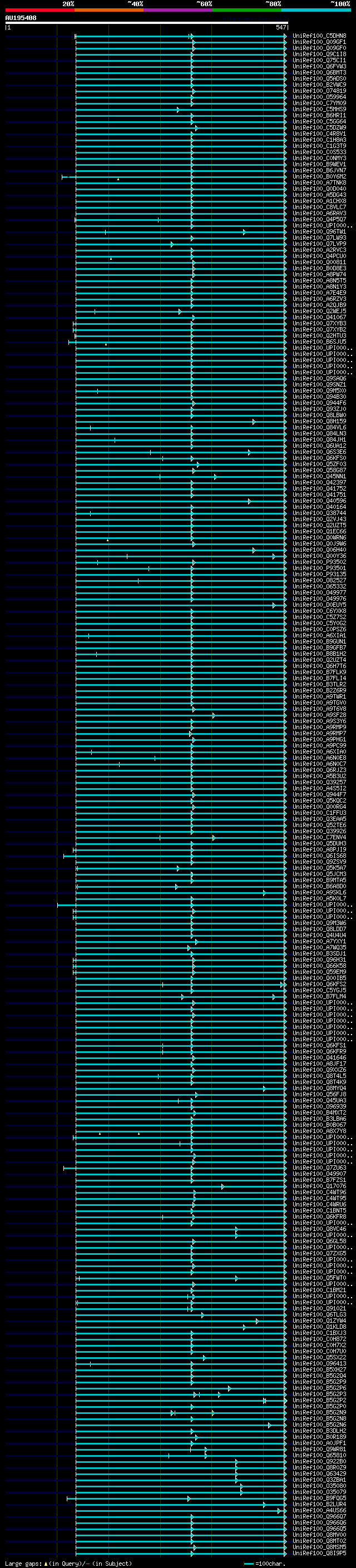Select the UniRef100_B2VWC9 label

(319, 85)
